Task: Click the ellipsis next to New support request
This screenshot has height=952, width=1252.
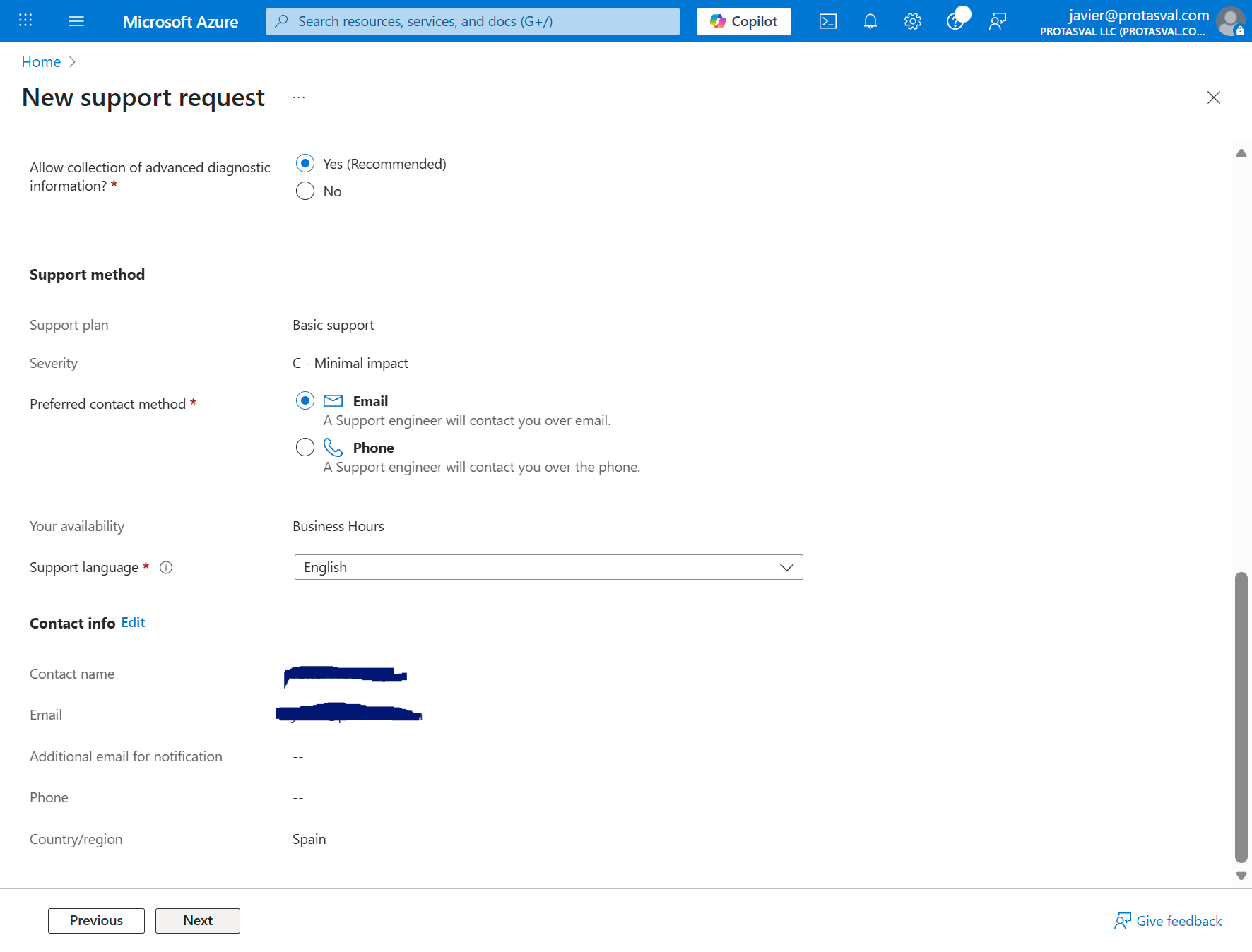Action: click(299, 97)
